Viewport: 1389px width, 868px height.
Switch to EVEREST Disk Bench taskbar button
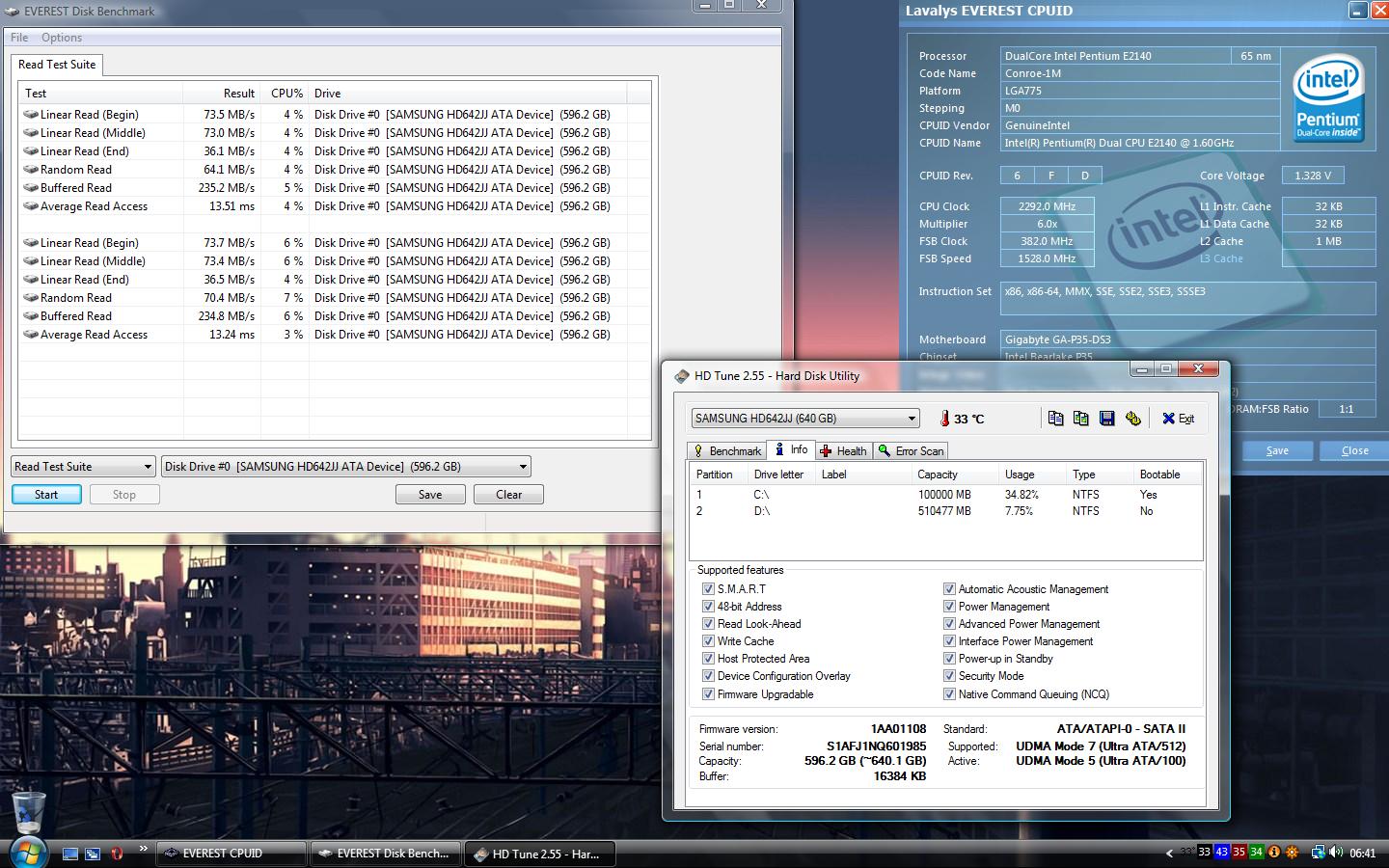point(386,854)
